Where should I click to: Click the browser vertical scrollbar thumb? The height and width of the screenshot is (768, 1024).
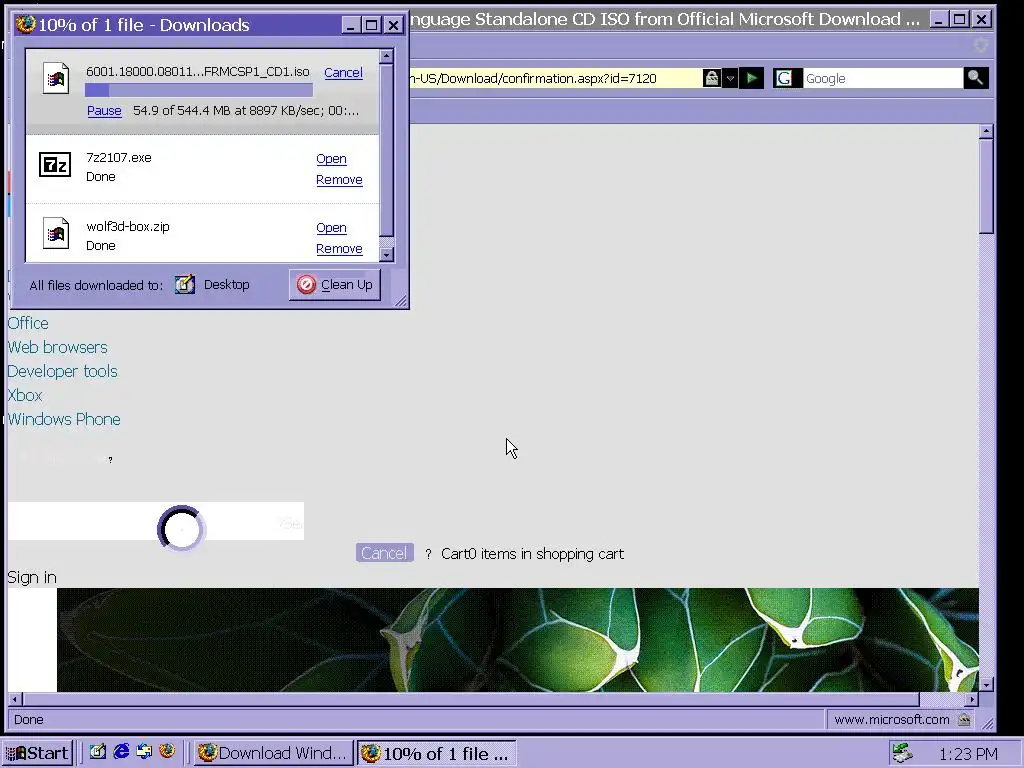pos(986,186)
